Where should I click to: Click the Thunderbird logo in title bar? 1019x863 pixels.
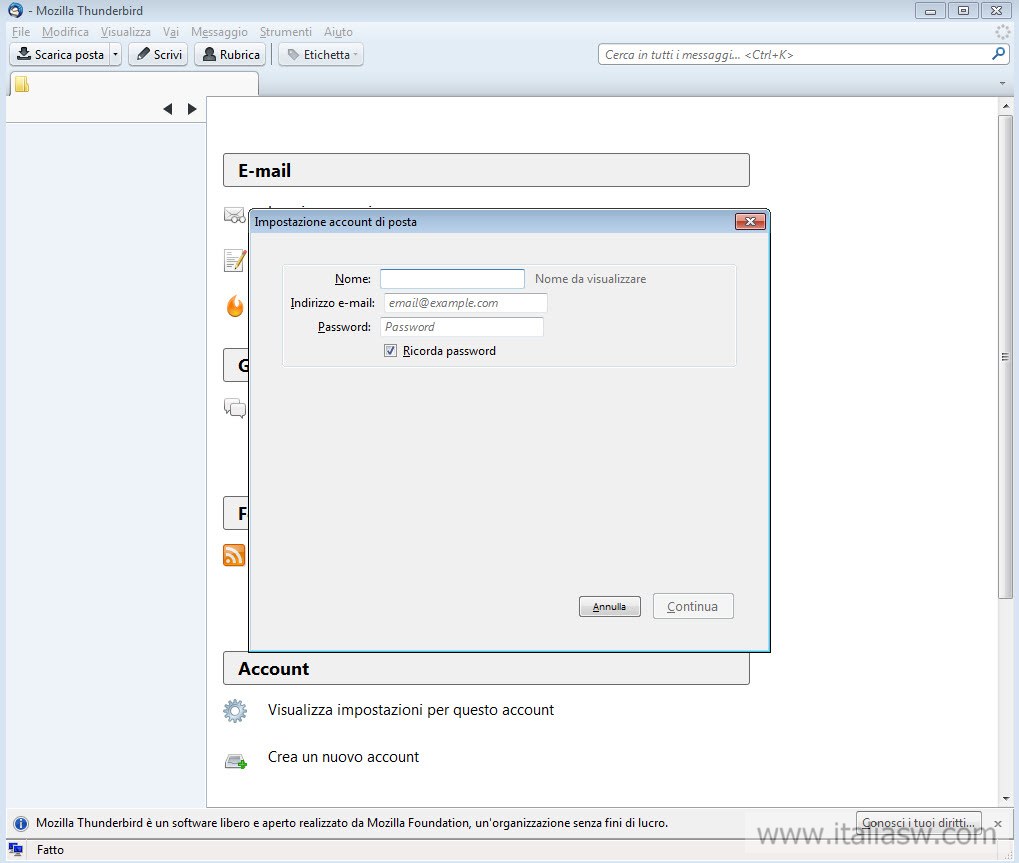15,10
